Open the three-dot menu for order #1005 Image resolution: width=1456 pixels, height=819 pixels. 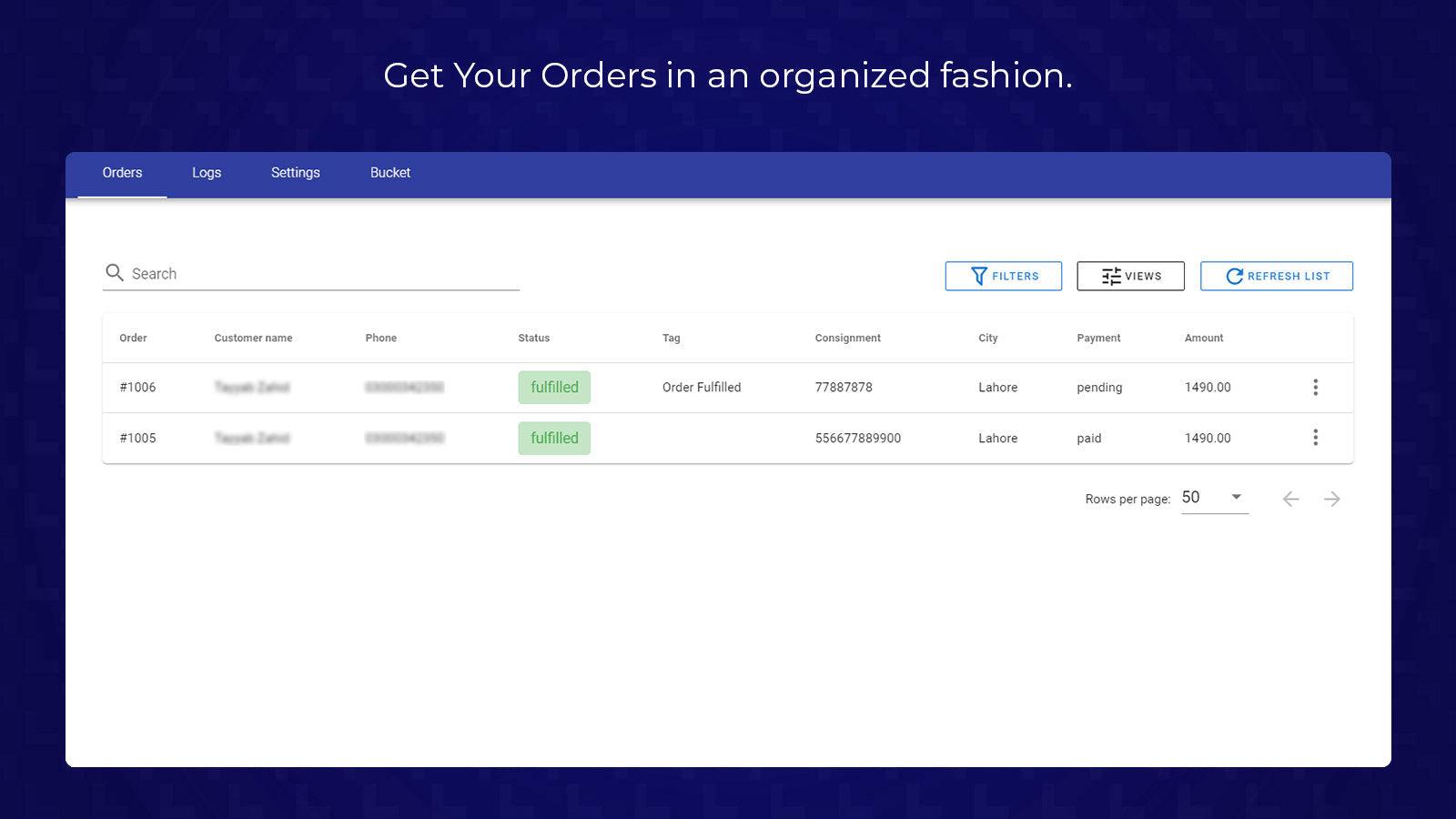click(x=1315, y=438)
